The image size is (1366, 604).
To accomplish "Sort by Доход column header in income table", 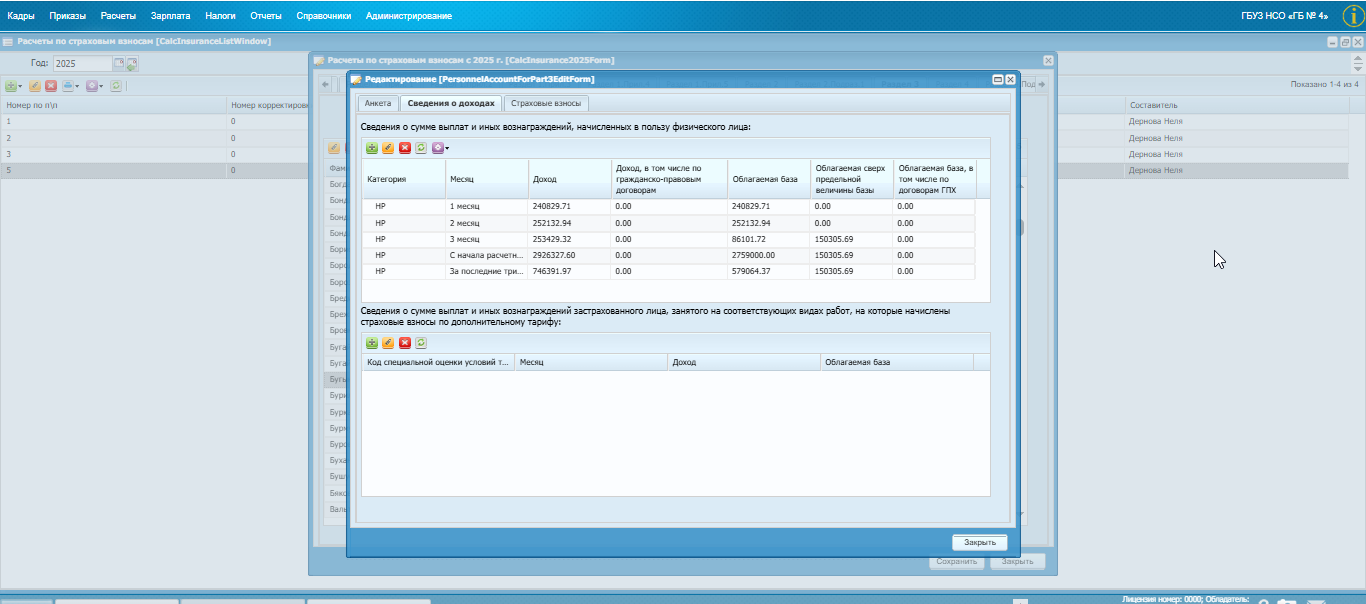I will tap(569, 179).
